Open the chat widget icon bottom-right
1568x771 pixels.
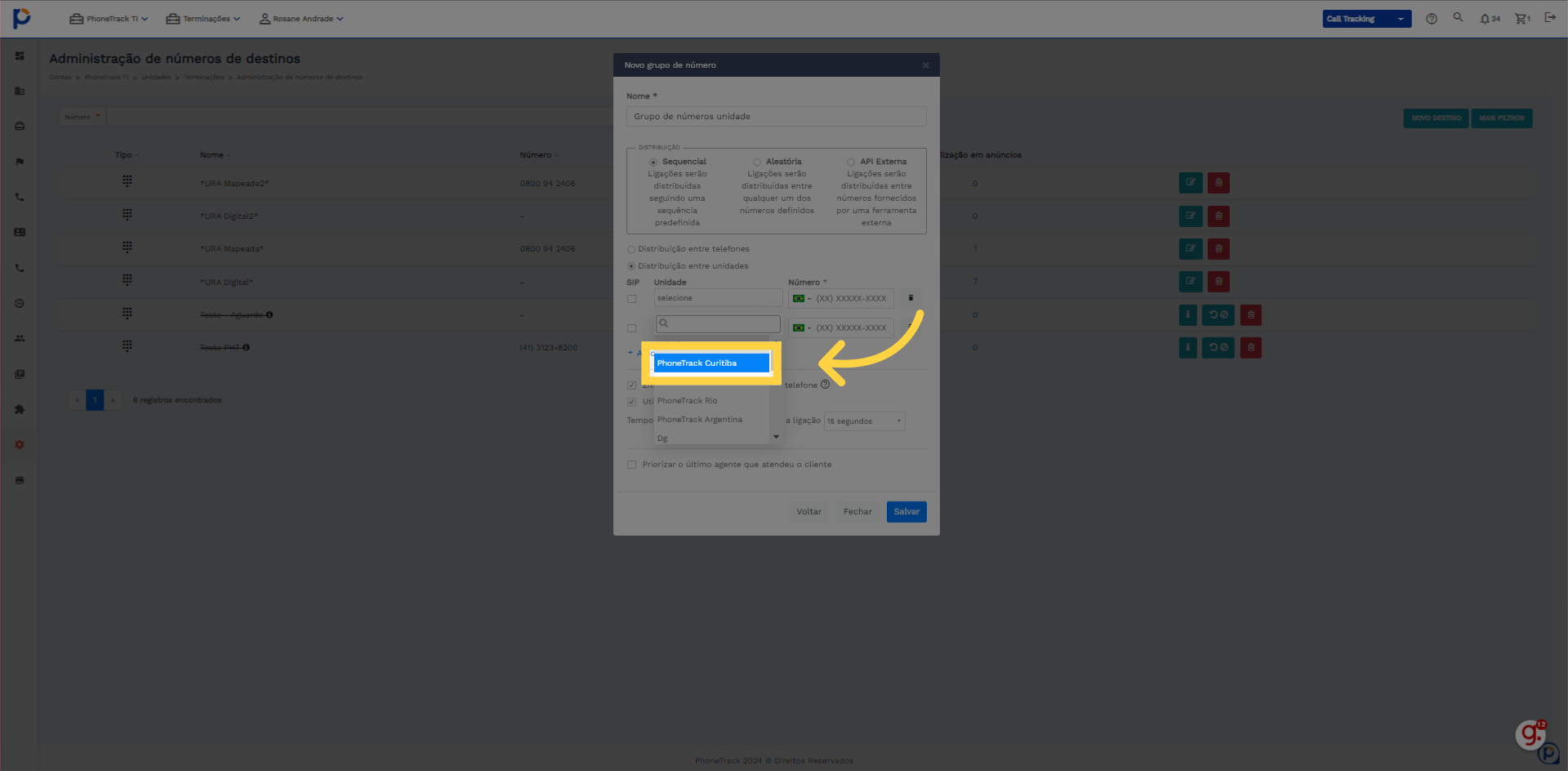pos(1531,735)
